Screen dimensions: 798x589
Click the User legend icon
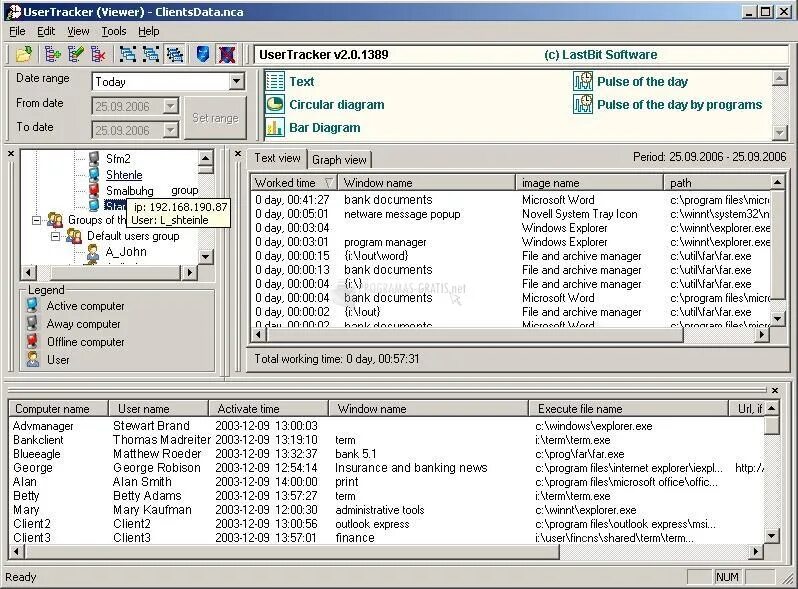[33, 359]
